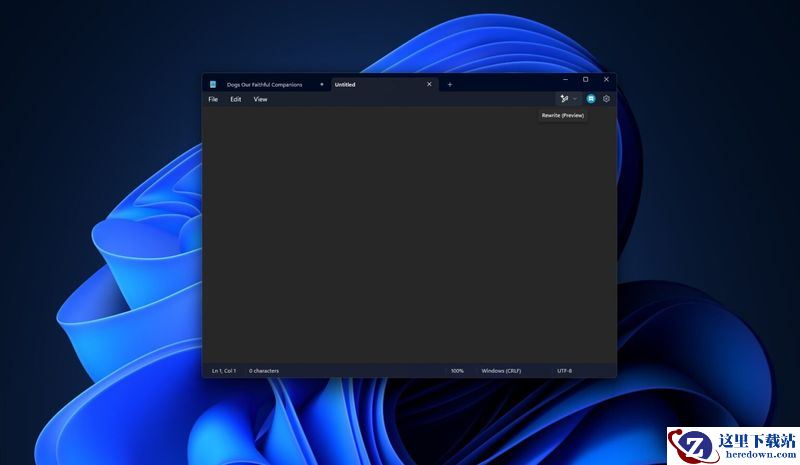Open the user account avatar
The image size is (800, 465).
[591, 99]
